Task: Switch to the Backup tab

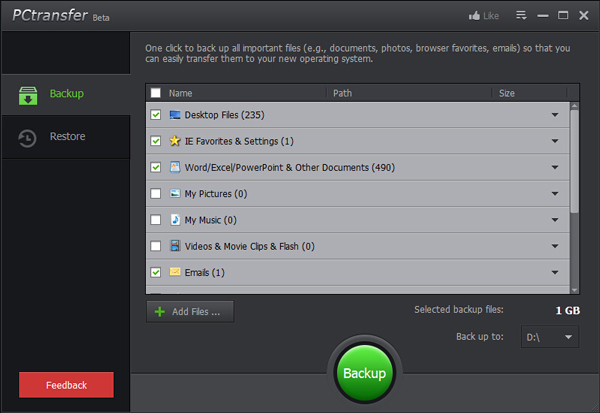Action: tap(66, 95)
